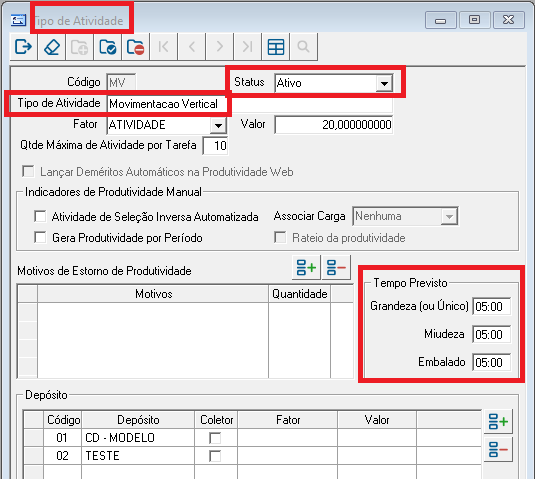
Task: Click code cell 01 in Depósito grid
Action: pyautogui.click(x=62, y=438)
